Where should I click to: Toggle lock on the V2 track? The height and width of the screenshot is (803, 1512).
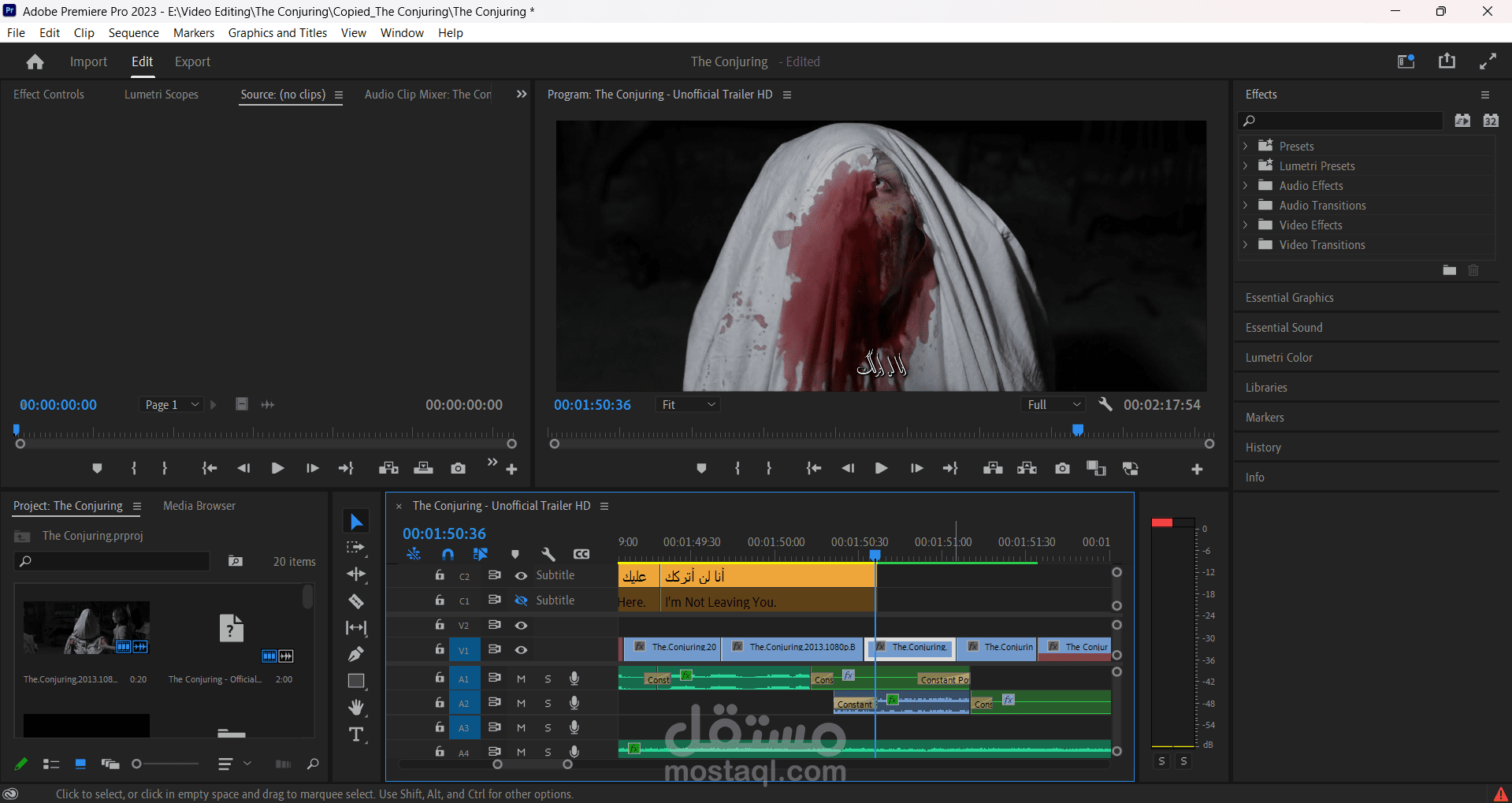pyautogui.click(x=440, y=625)
